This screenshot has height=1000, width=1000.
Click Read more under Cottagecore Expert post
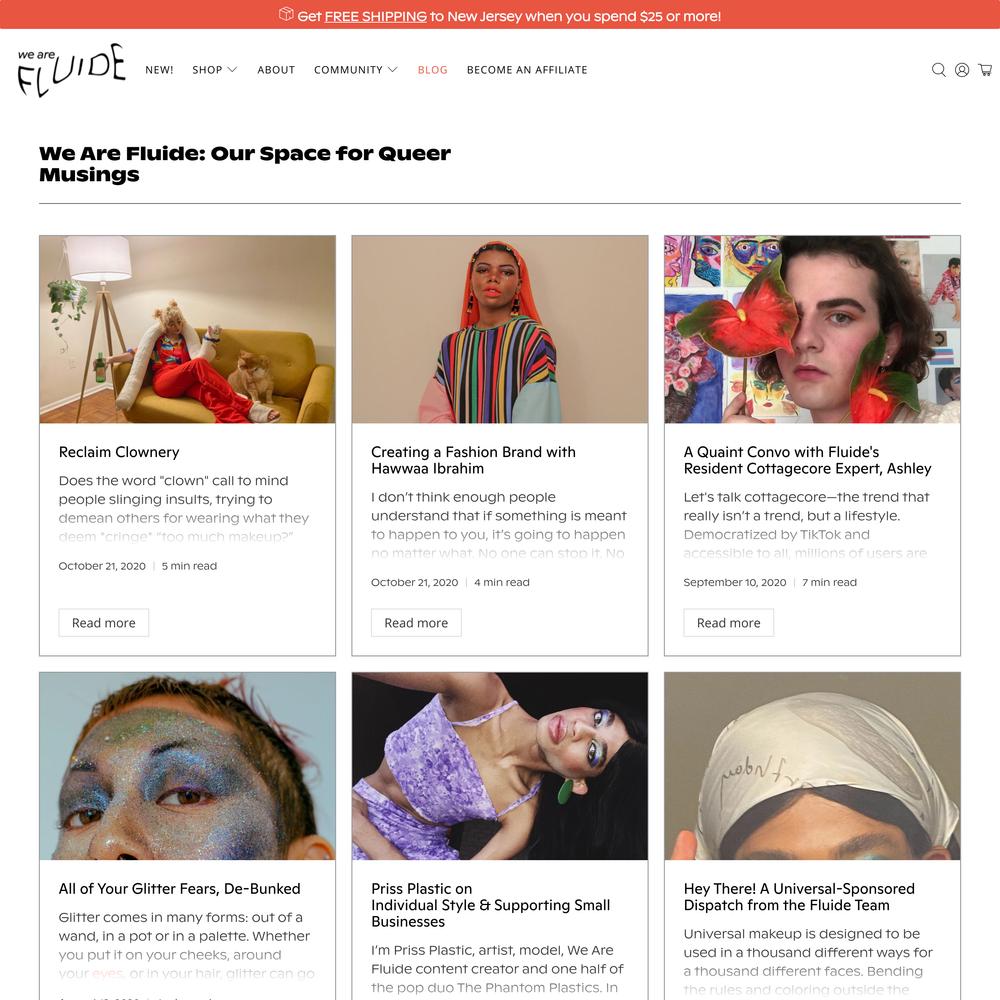tap(728, 622)
